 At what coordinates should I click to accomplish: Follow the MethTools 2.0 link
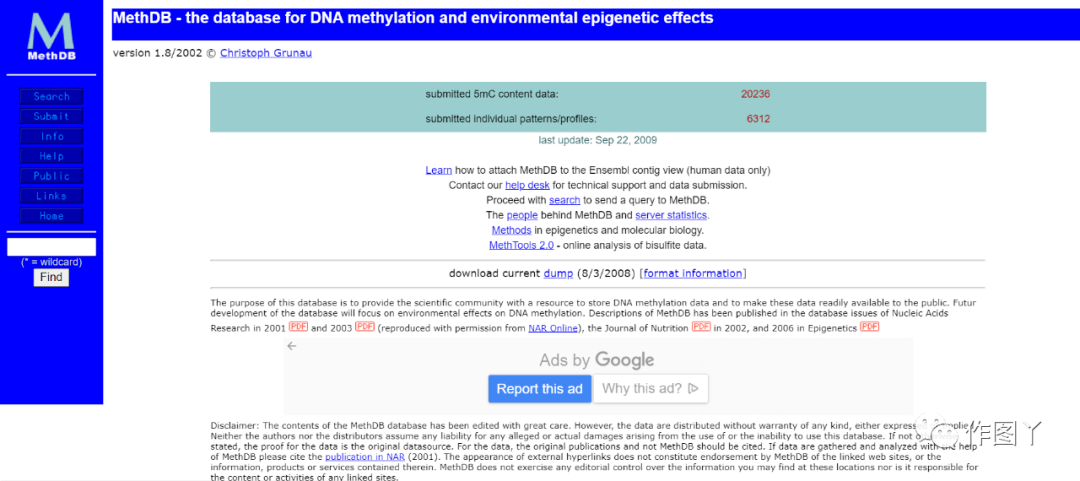coord(521,245)
